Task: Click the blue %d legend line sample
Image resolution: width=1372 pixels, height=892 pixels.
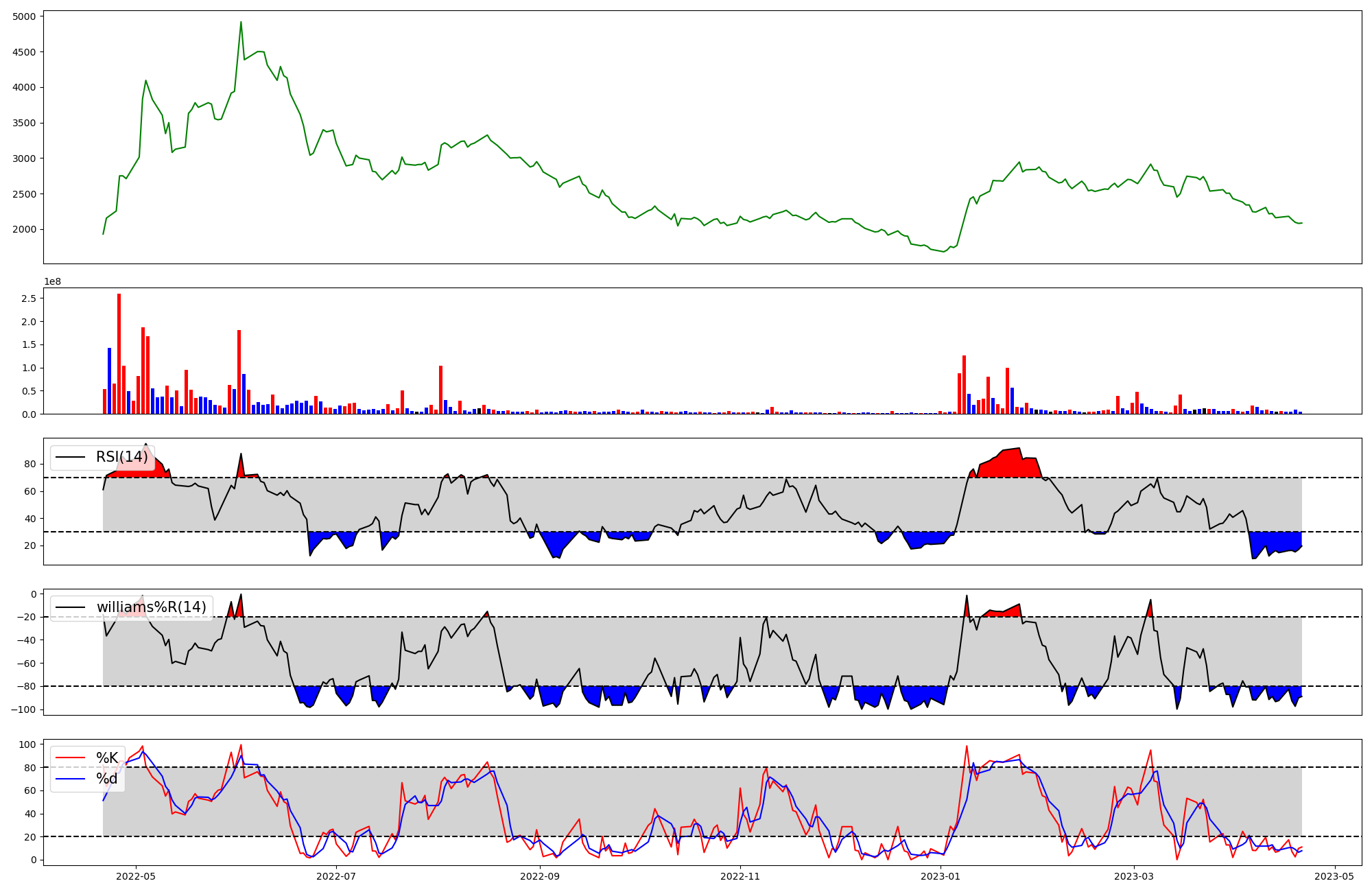Action: [70, 779]
